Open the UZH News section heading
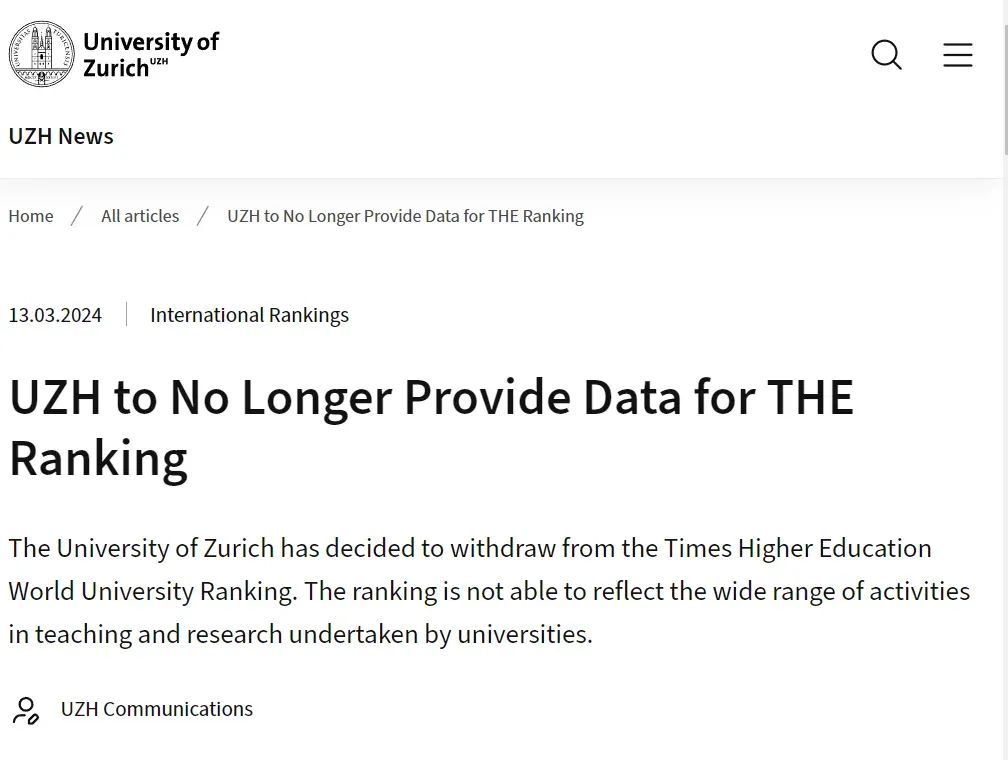The width and height of the screenshot is (1008, 760). coord(61,136)
